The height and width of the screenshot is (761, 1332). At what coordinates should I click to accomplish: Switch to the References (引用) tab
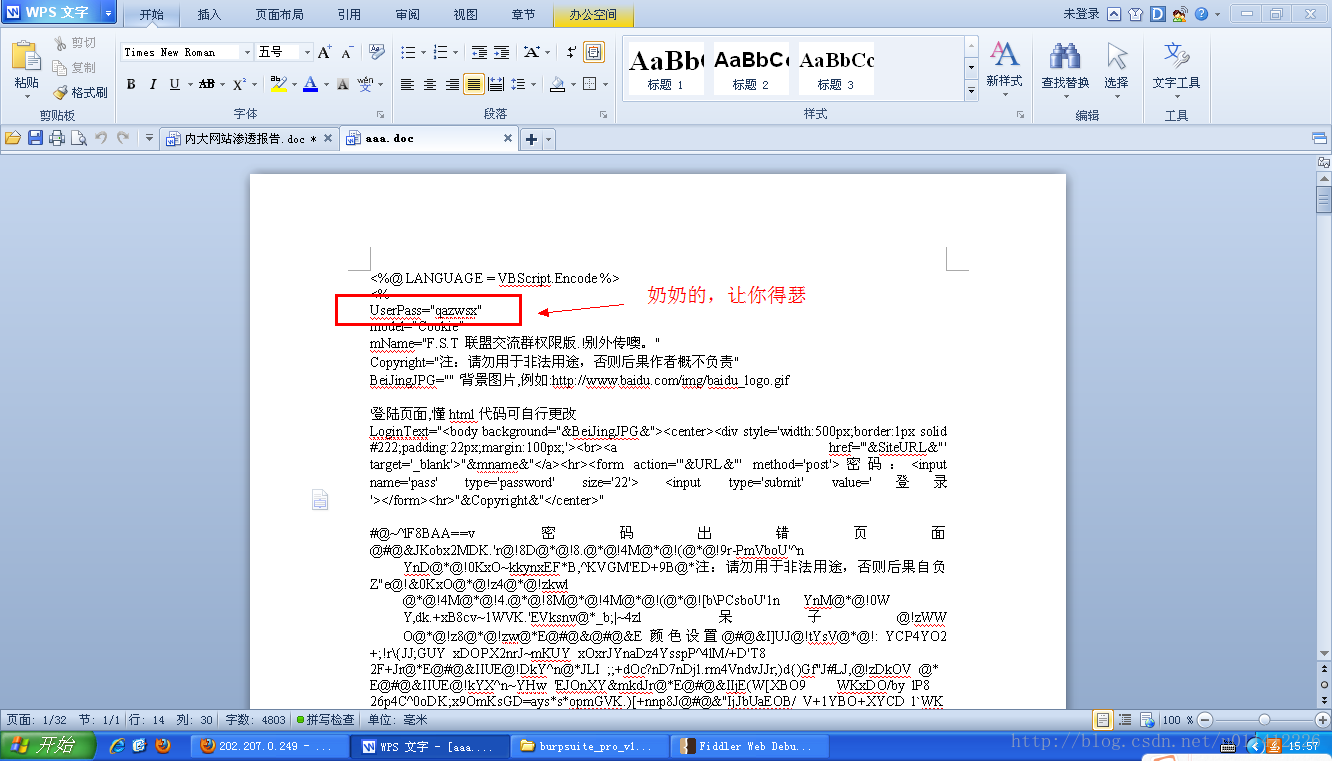click(x=349, y=15)
